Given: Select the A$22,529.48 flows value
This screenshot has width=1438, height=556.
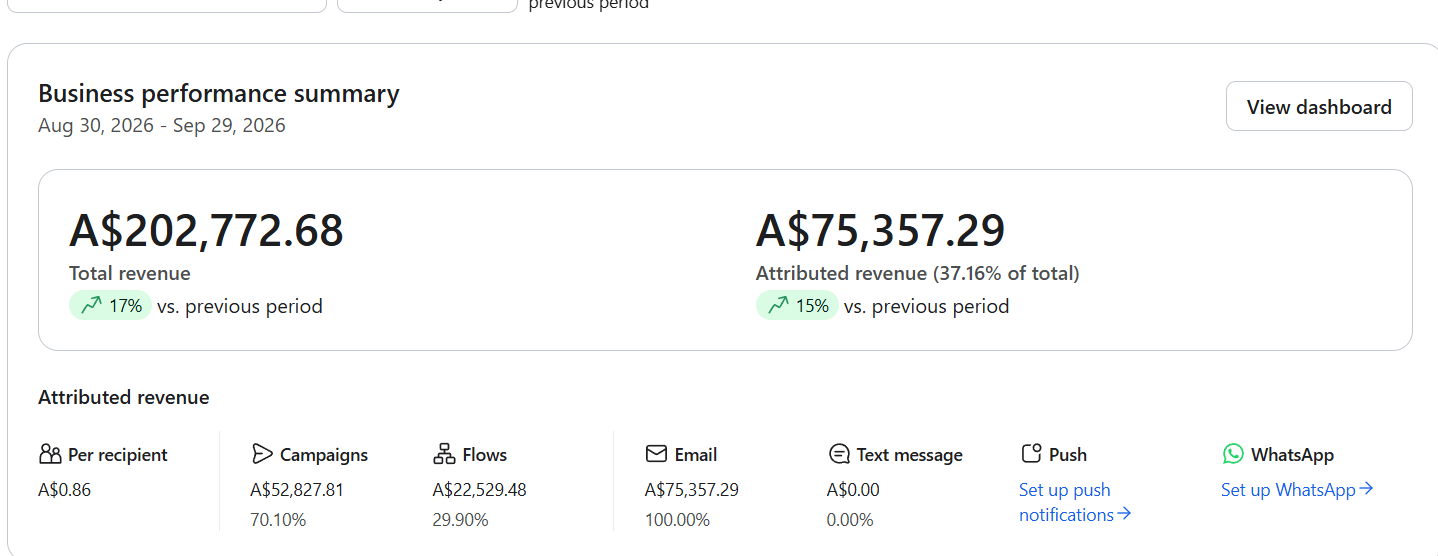Looking at the screenshot, I should click(x=479, y=490).
